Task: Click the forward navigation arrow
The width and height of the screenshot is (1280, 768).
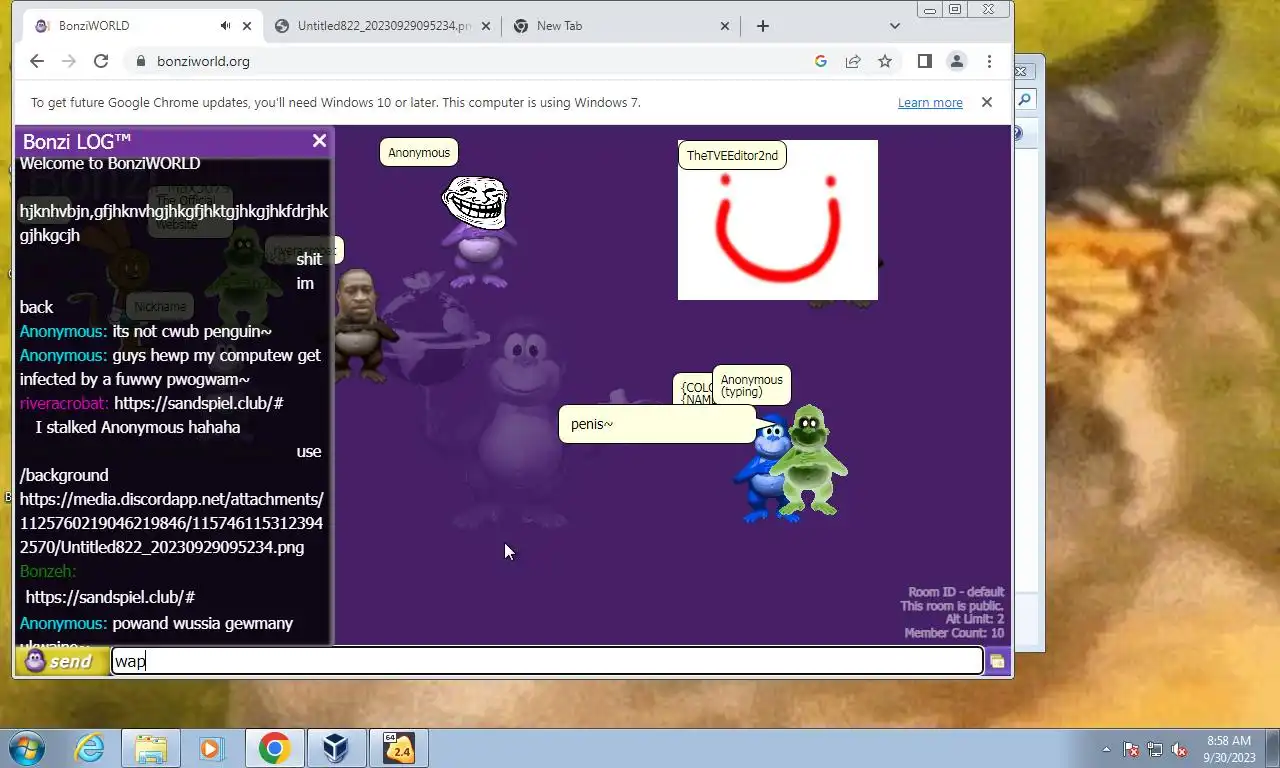Action: 69,61
